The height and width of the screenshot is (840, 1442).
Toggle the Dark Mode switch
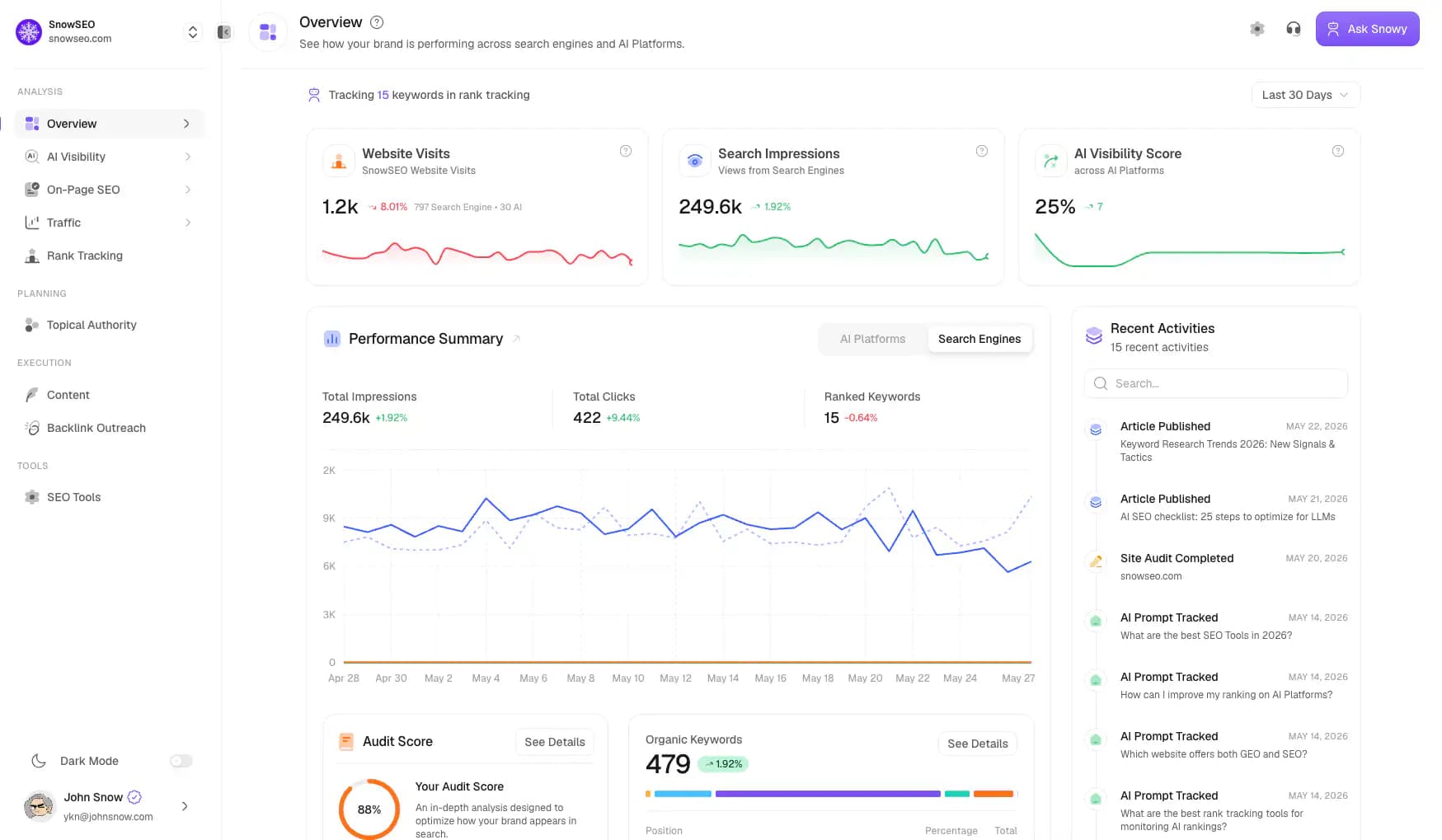click(x=181, y=761)
